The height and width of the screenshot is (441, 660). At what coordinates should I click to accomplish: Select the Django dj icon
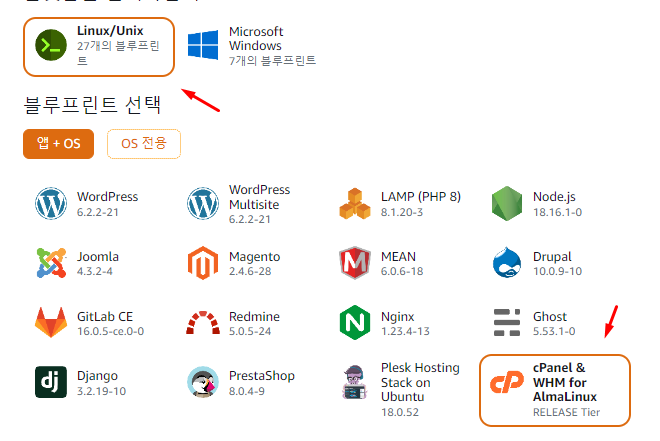pyautogui.click(x=51, y=382)
